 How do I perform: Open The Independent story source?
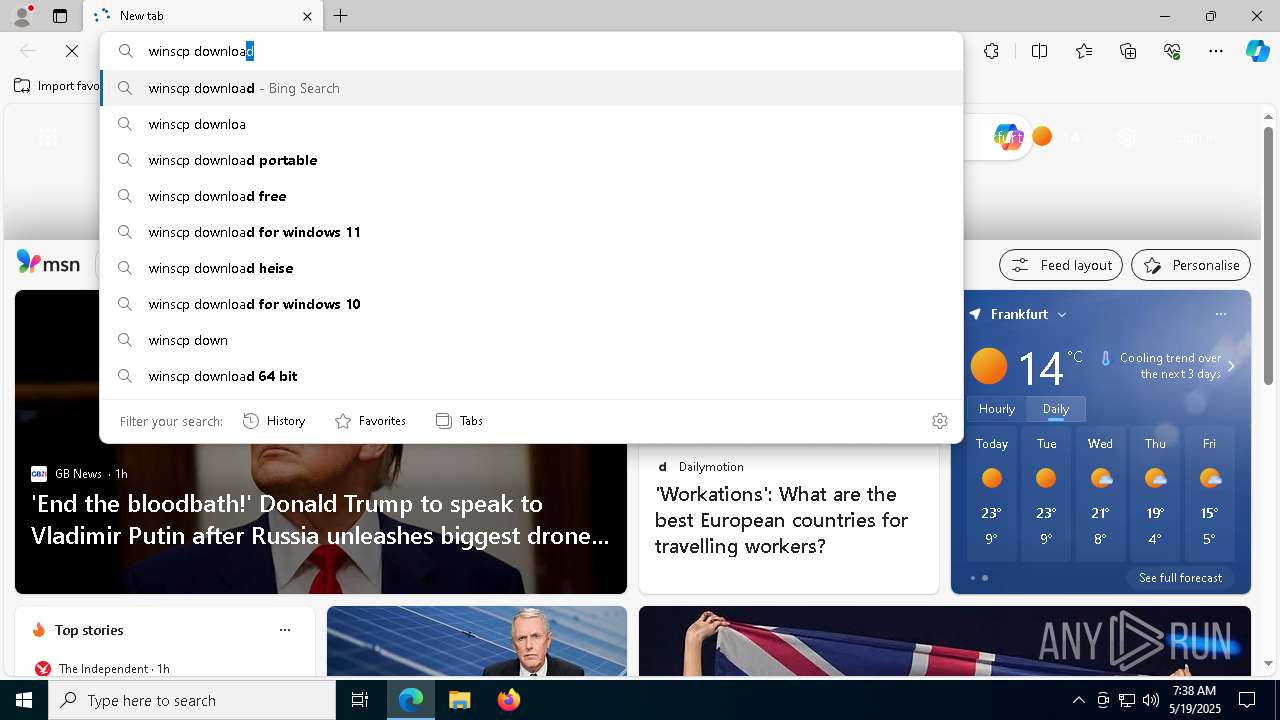coord(102,668)
